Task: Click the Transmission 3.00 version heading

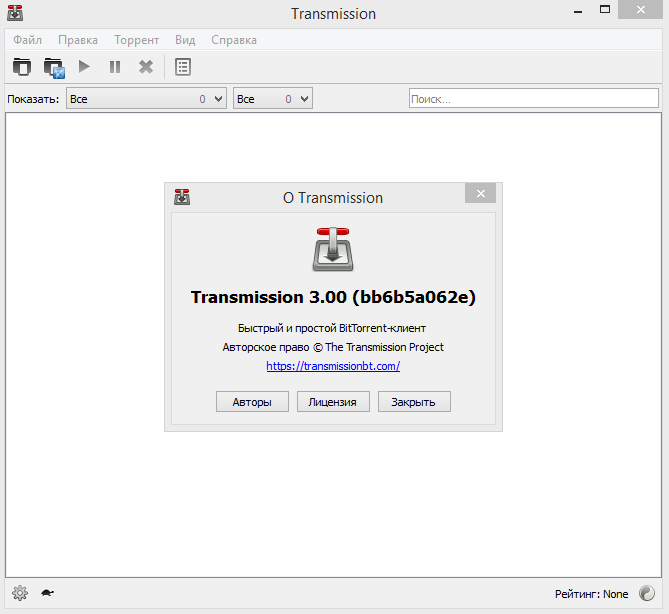Action: [333, 297]
